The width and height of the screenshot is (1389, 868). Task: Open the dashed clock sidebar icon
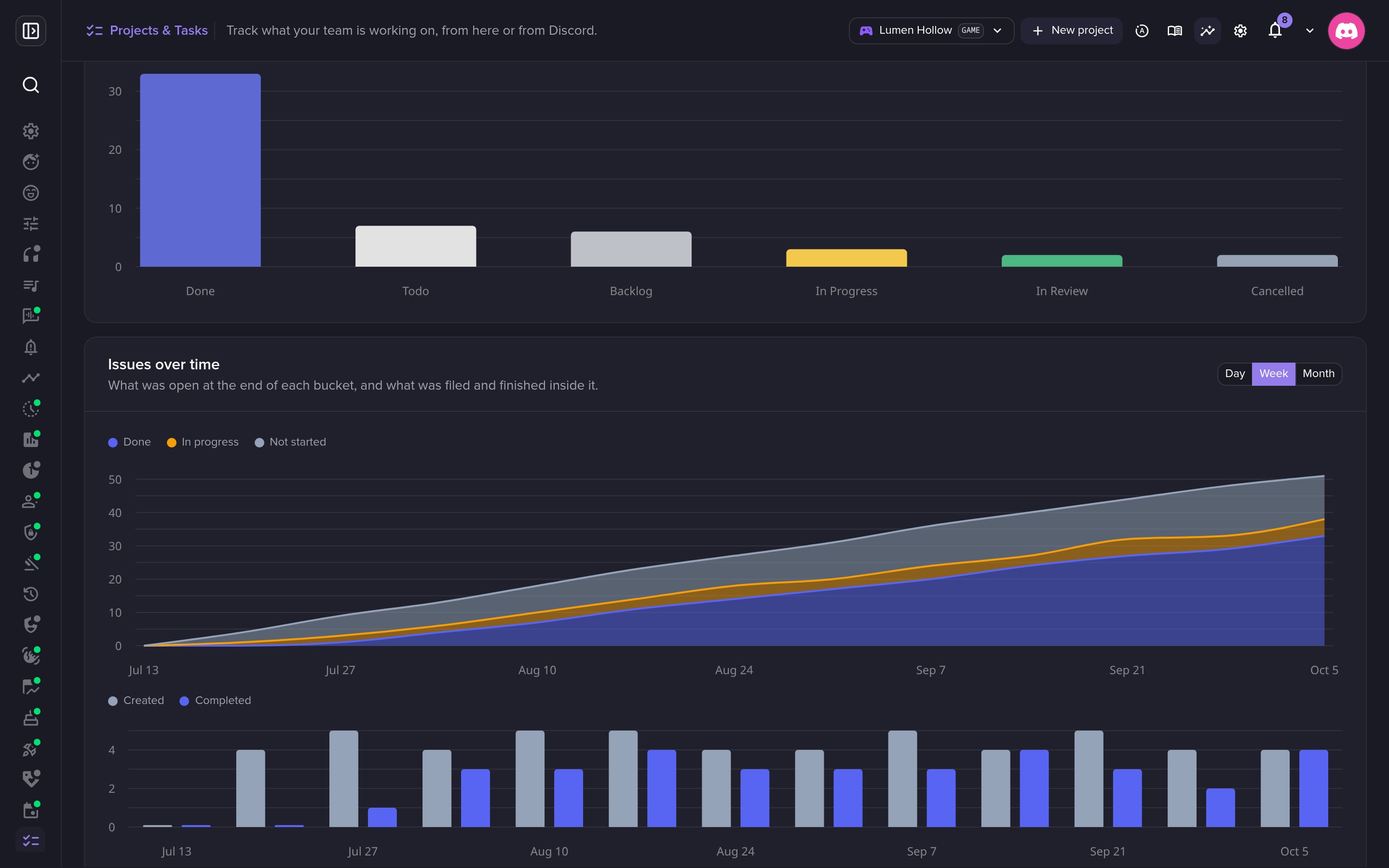[30, 409]
